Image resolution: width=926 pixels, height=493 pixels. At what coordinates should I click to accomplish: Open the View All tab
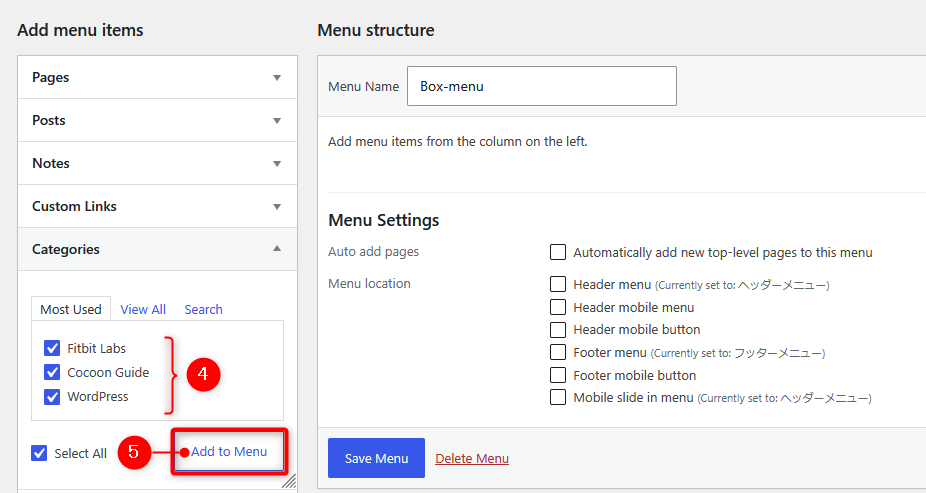143,309
